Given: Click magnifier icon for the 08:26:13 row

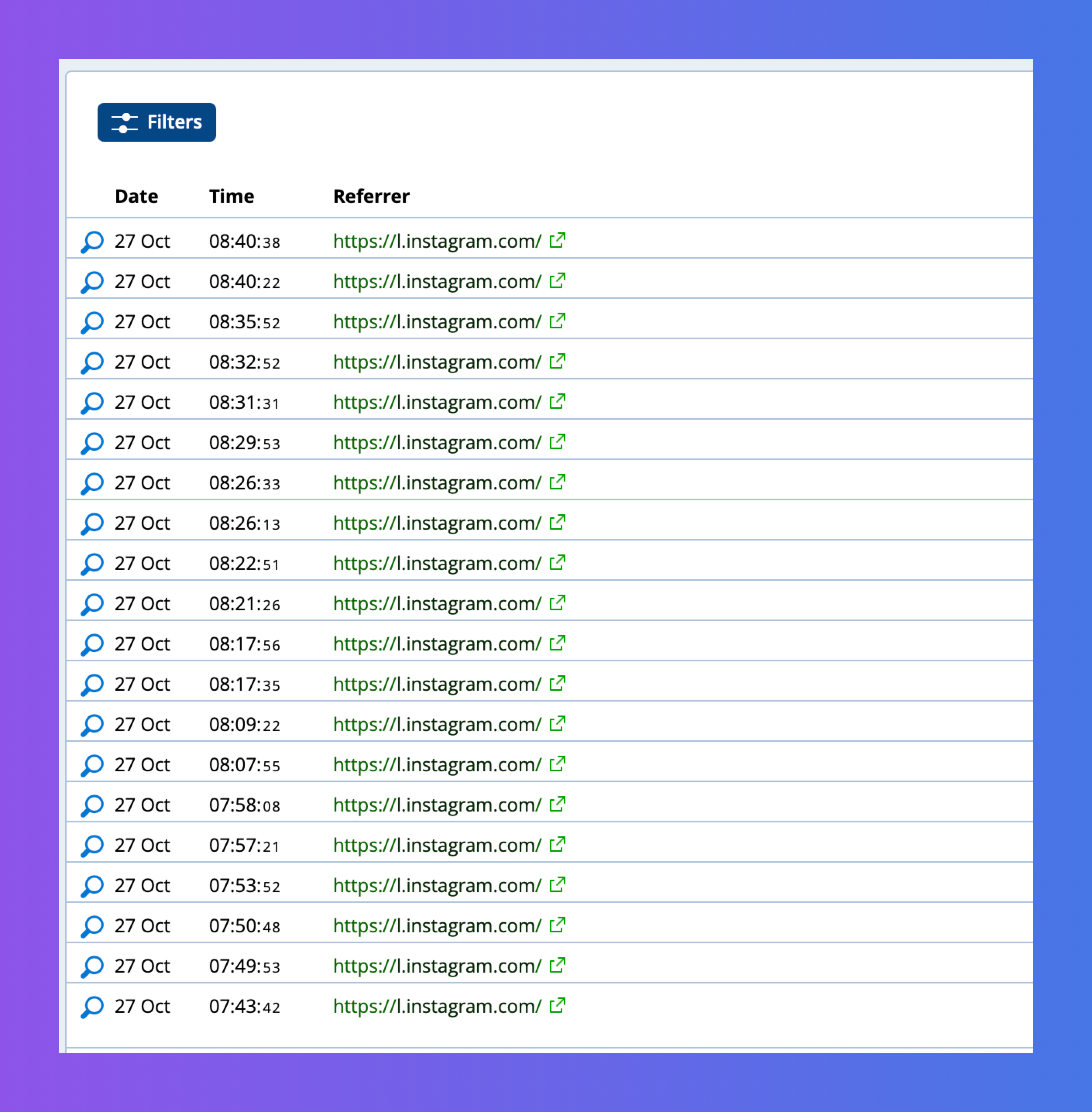Looking at the screenshot, I should (92, 523).
